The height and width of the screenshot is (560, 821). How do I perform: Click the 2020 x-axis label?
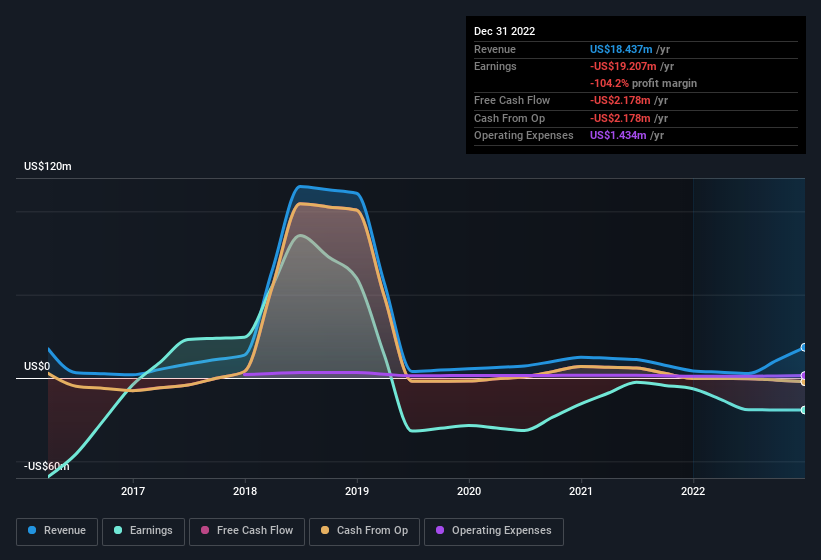point(469,491)
